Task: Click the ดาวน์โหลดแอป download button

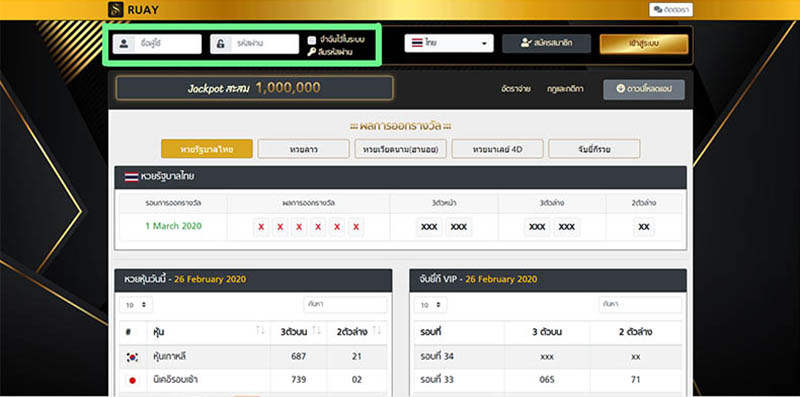Action: pos(644,89)
